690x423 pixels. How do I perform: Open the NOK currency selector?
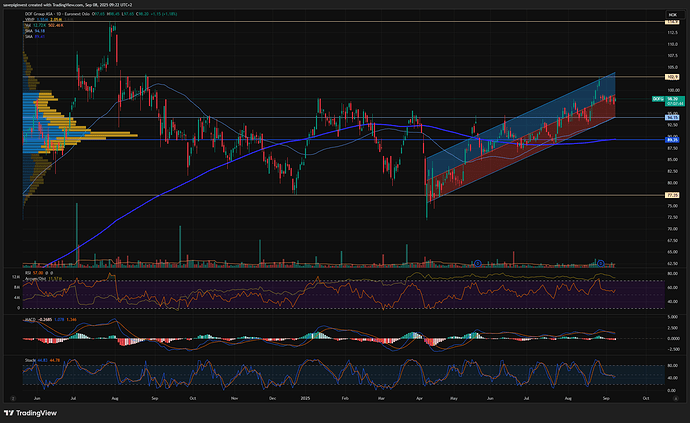[672, 13]
